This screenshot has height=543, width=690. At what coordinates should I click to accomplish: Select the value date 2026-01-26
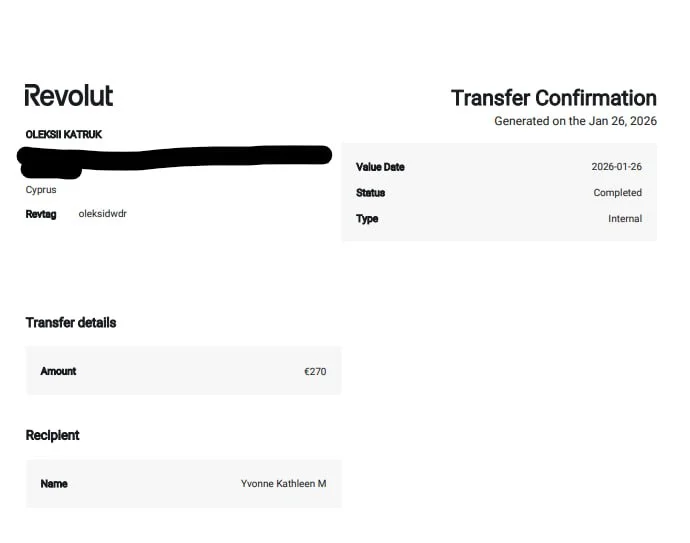(x=616, y=167)
